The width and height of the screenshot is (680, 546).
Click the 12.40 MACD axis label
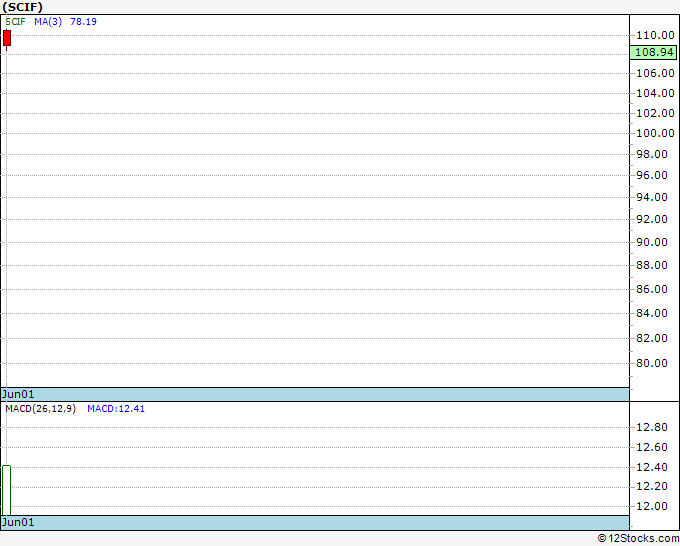tap(651, 467)
